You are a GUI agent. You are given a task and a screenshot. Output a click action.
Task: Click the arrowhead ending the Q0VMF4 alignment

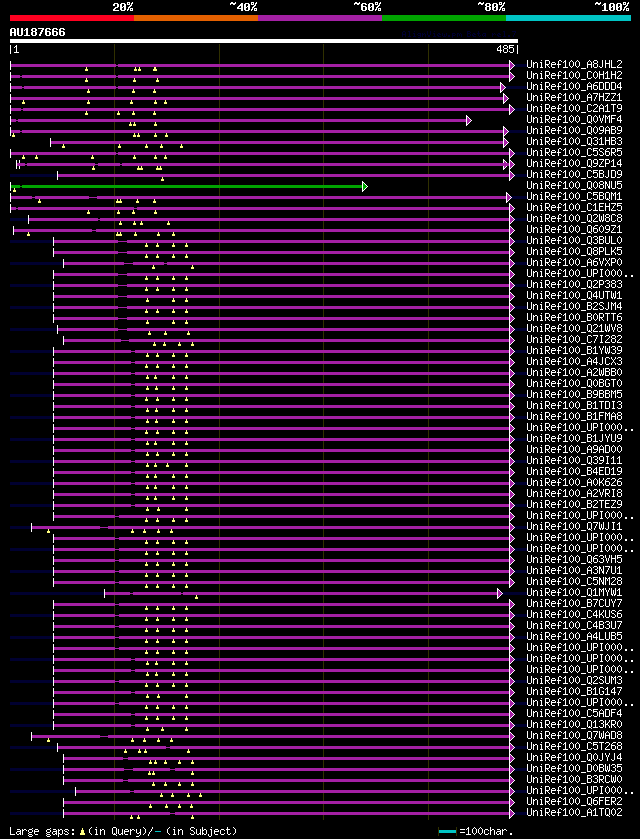coord(469,120)
